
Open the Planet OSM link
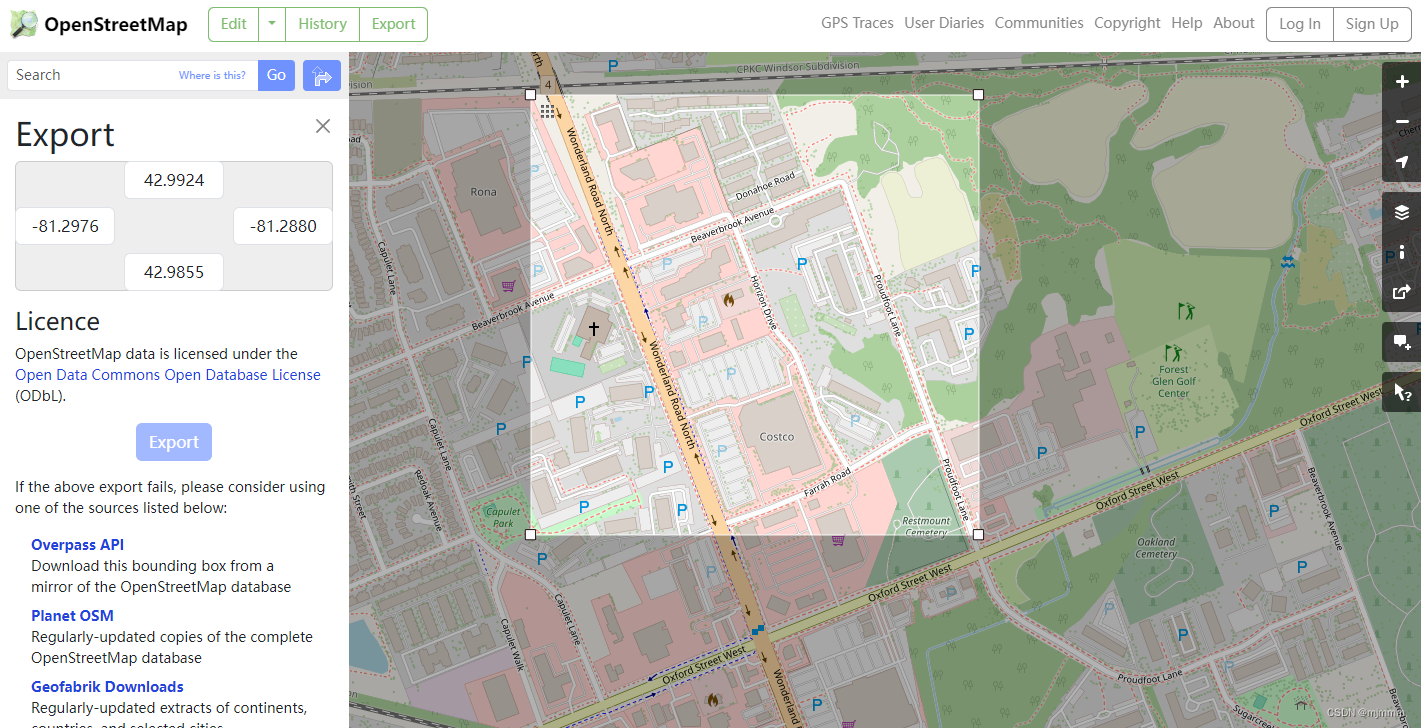point(72,615)
